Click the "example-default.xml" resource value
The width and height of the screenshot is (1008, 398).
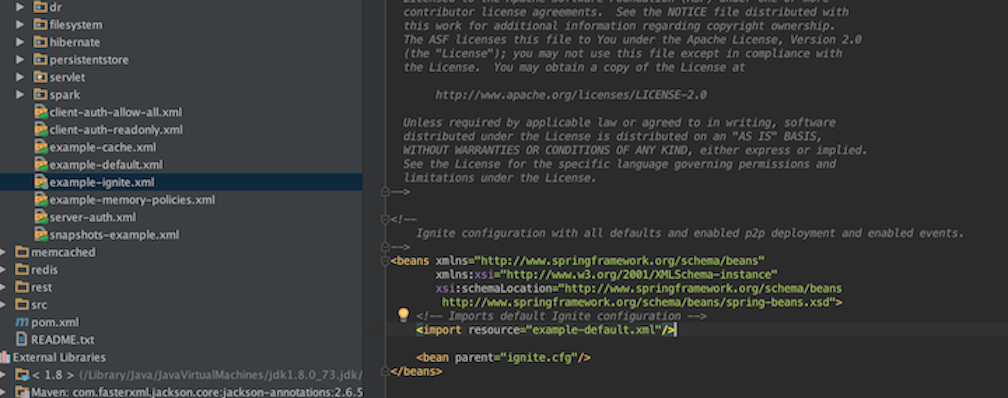pos(594,330)
